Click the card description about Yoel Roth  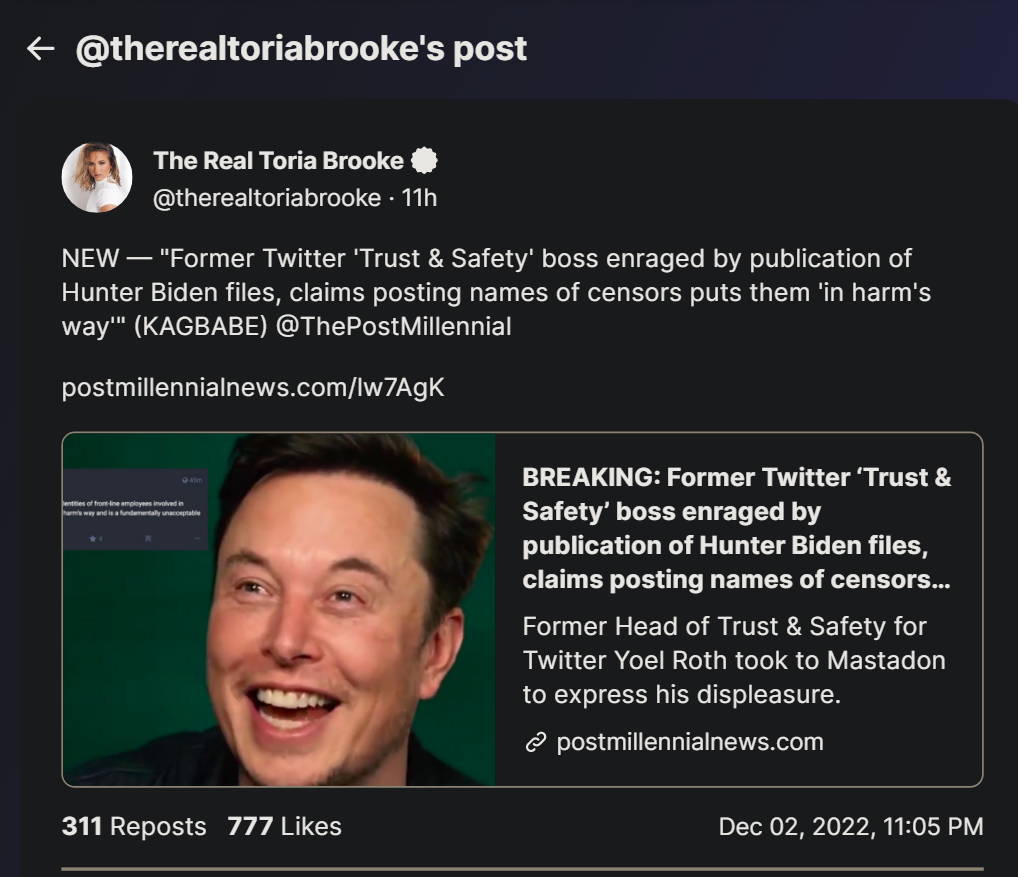(733, 660)
